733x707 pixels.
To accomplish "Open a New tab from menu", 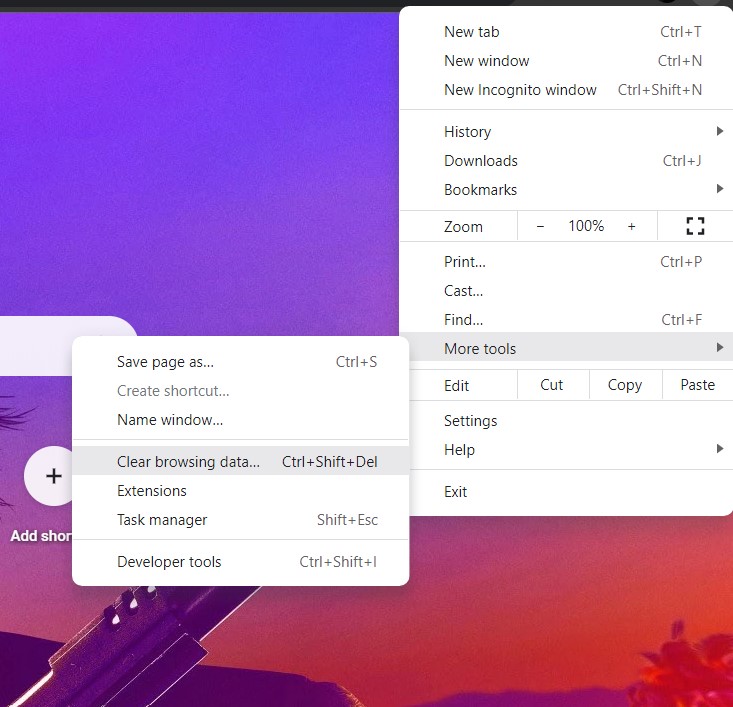I will pyautogui.click(x=567, y=32).
